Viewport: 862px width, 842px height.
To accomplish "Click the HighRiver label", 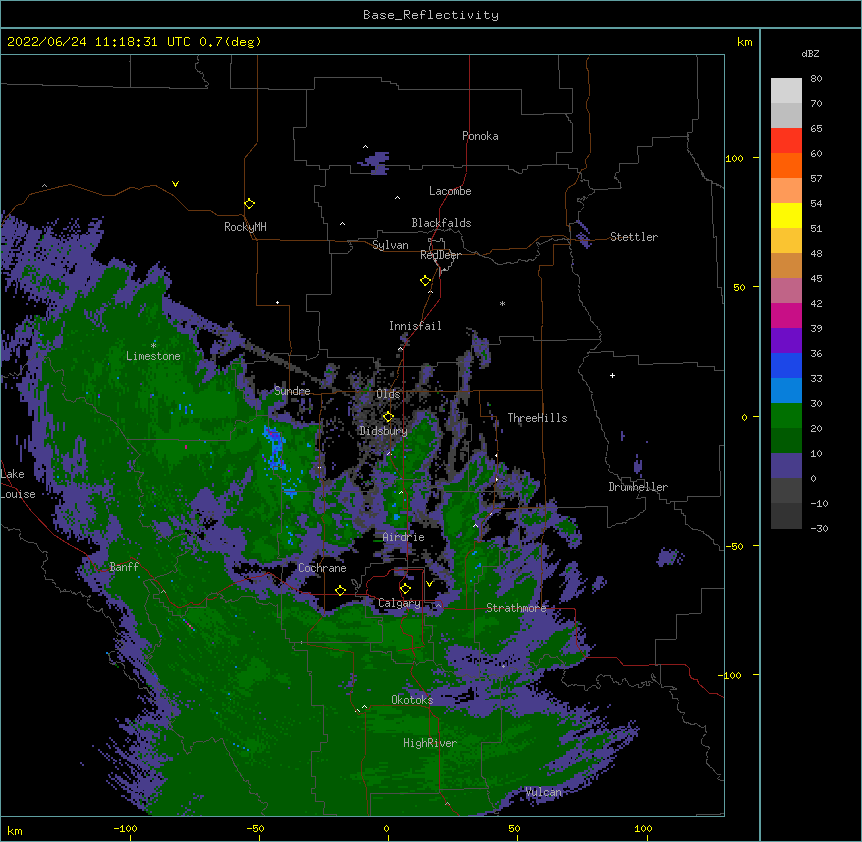I will [430, 743].
